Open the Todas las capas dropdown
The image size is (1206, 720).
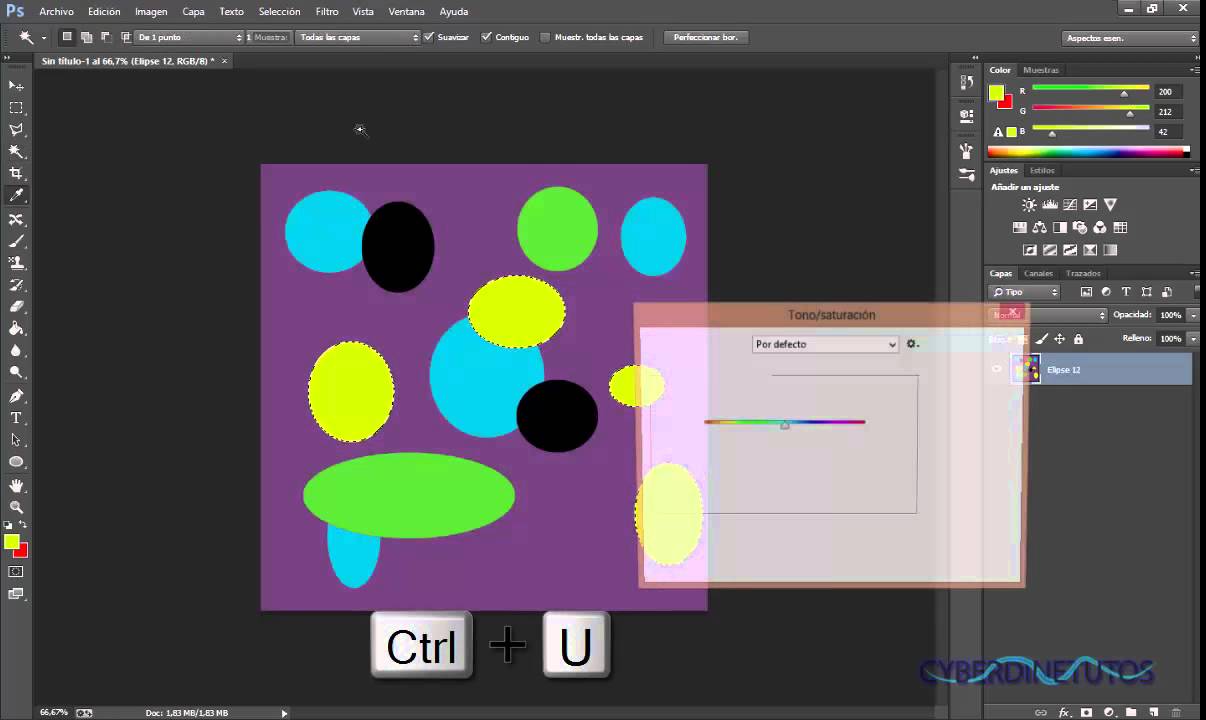click(x=358, y=37)
